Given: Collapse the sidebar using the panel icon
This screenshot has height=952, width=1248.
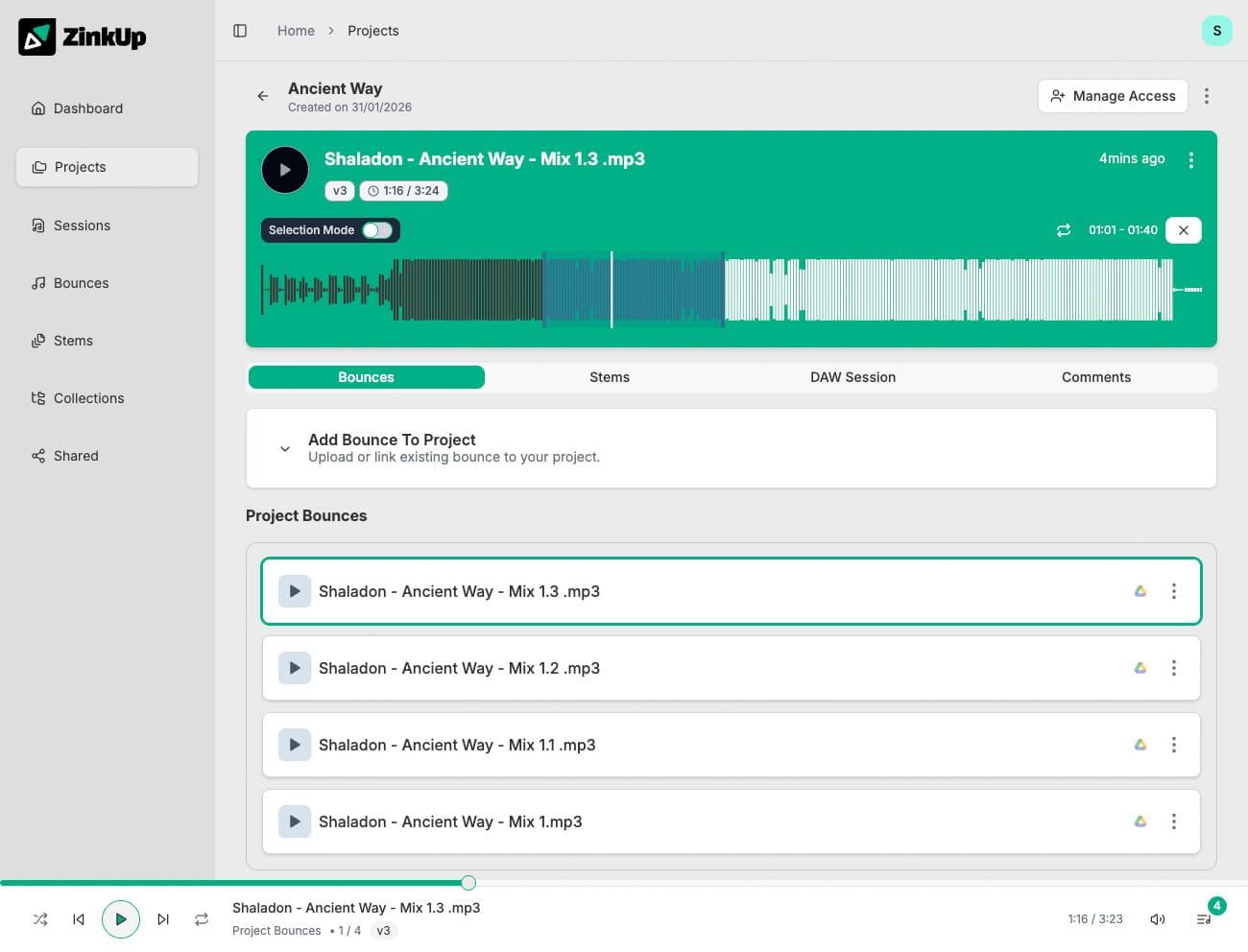Looking at the screenshot, I should pos(240,30).
